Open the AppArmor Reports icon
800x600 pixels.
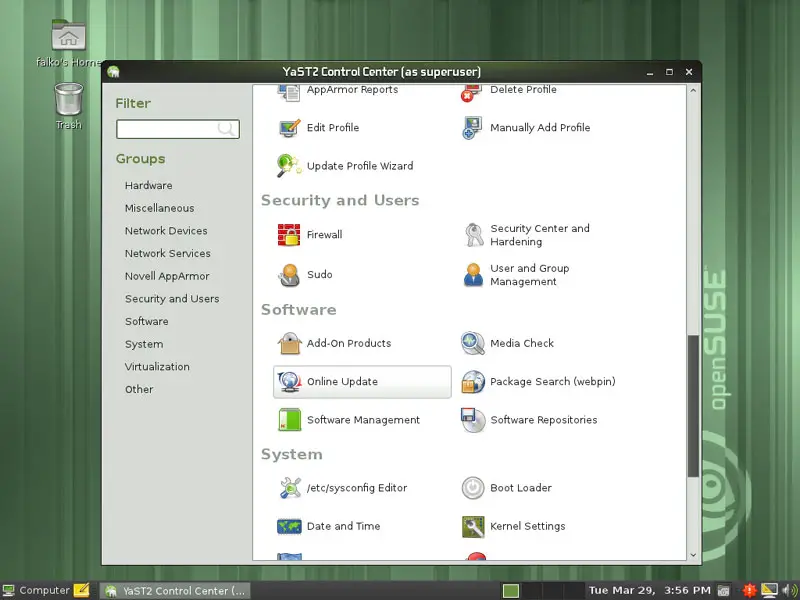(289, 93)
